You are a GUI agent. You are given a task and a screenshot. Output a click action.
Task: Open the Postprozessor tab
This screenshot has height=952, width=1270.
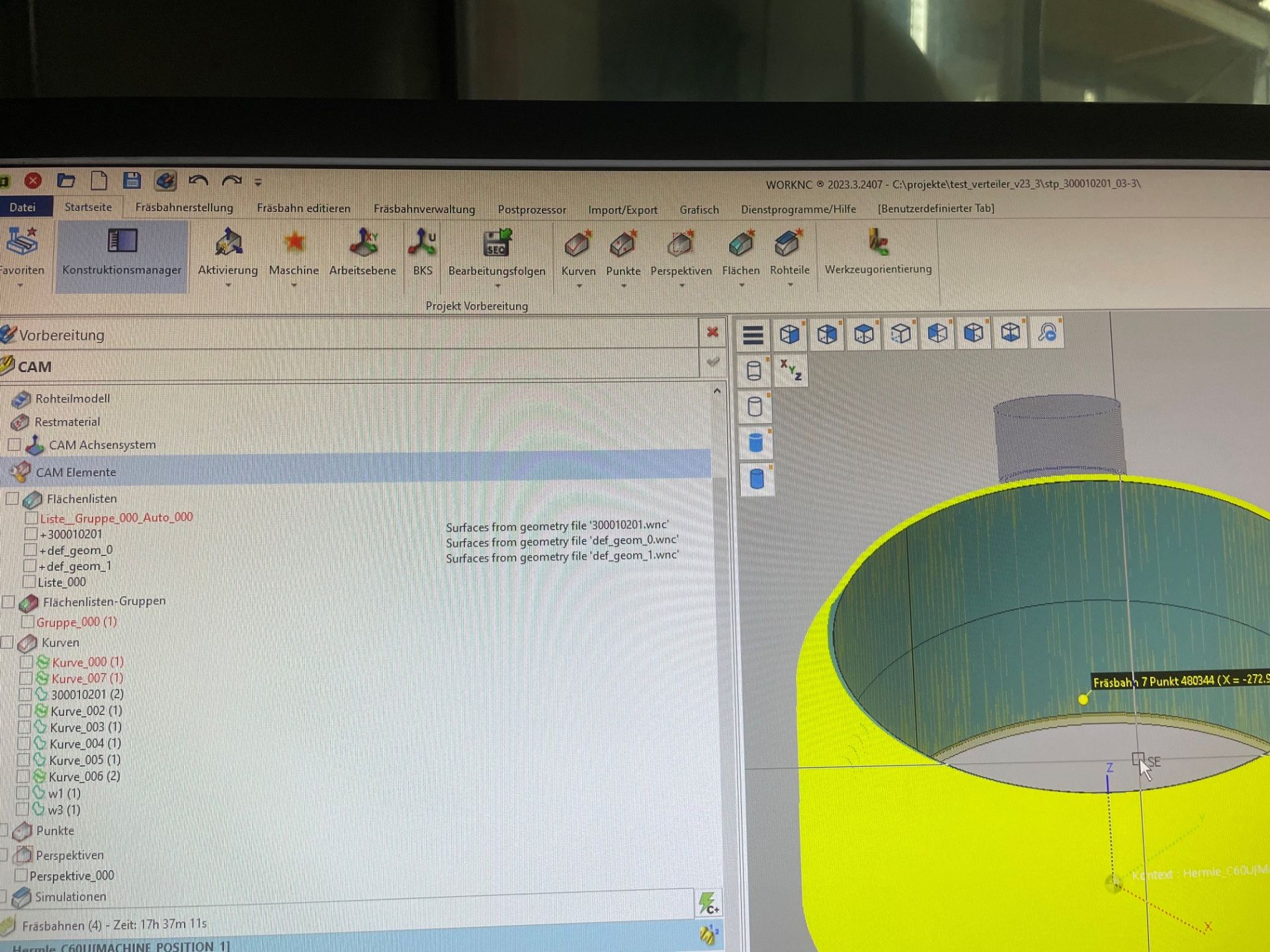tap(532, 210)
